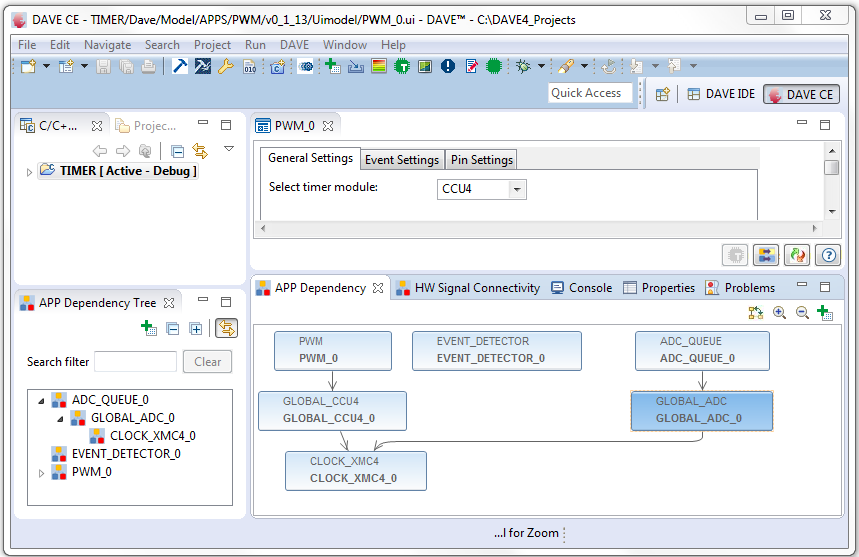Click the new C source file icon
Viewport: 859px width, 557px height.
pos(278,67)
